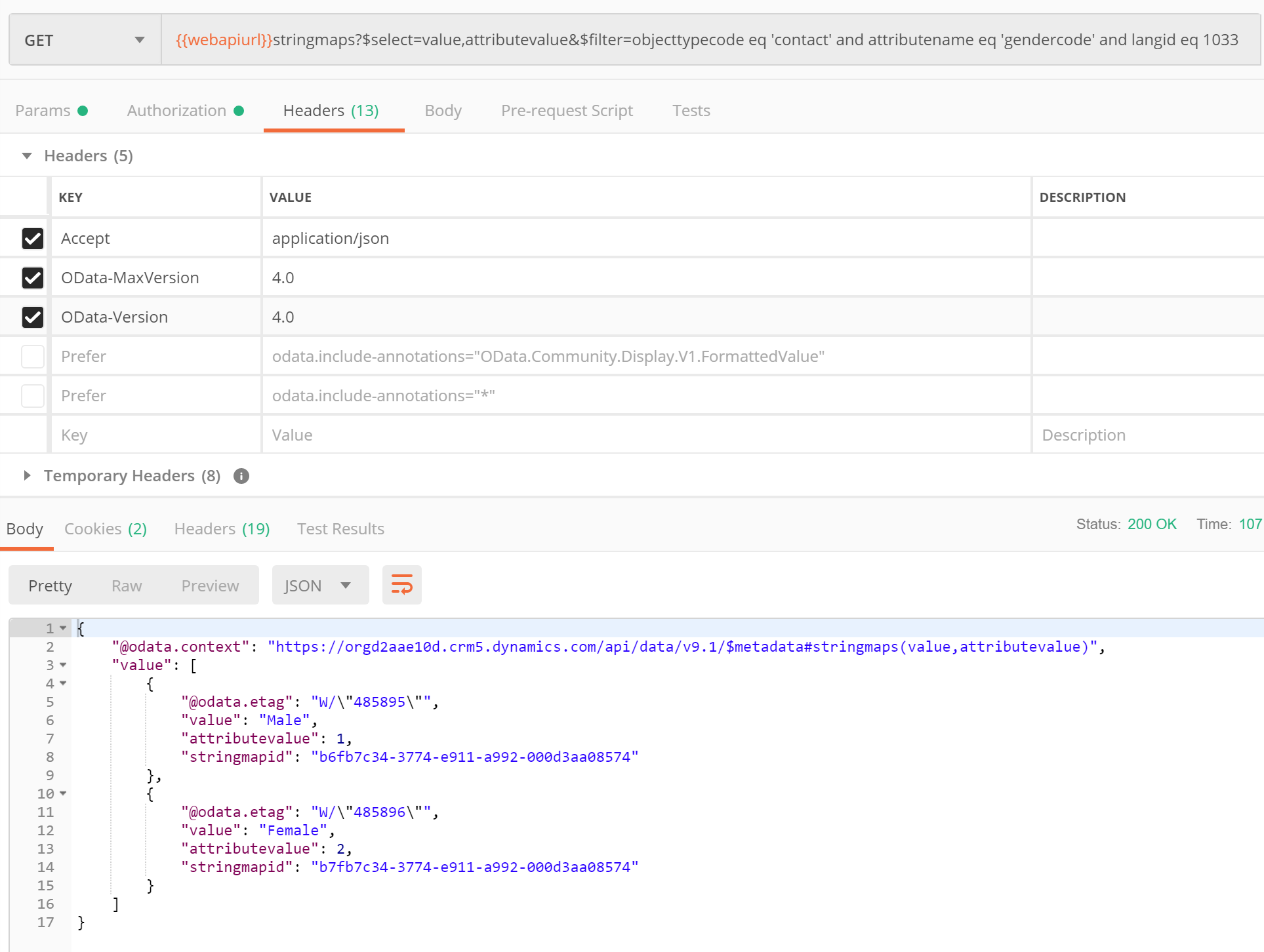Click the FormattedValue annotation value cell

click(646, 356)
